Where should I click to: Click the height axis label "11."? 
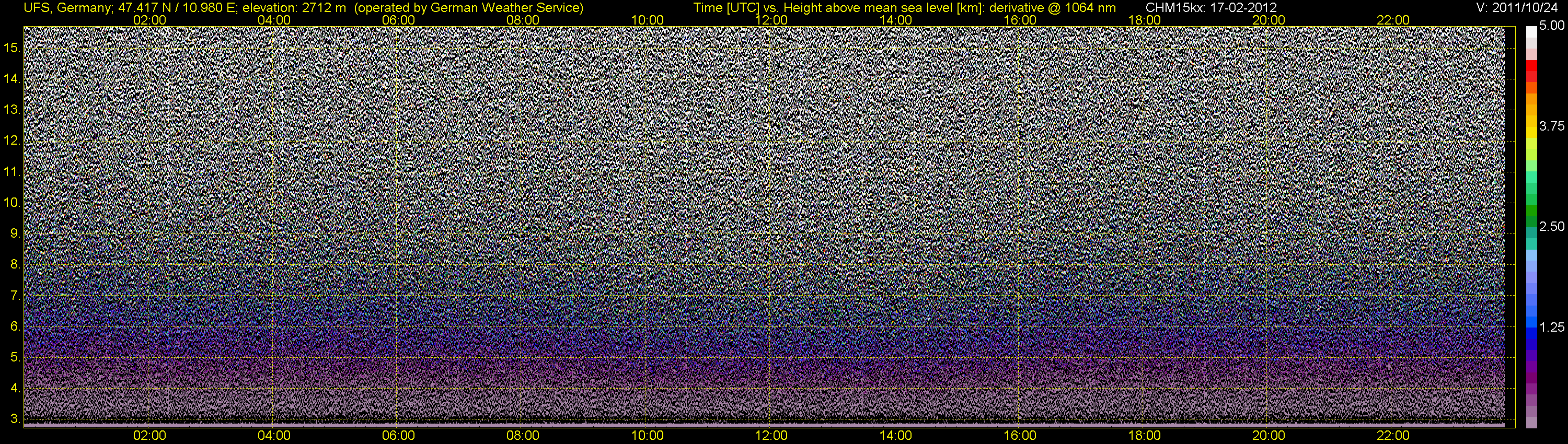pos(12,172)
